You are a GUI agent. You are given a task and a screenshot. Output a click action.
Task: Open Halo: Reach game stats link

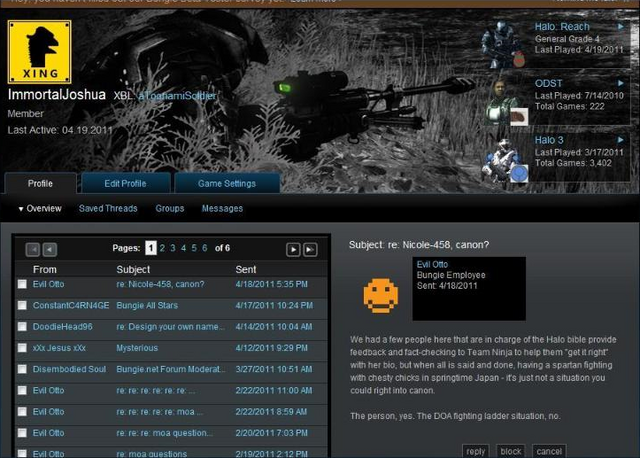tap(562, 27)
